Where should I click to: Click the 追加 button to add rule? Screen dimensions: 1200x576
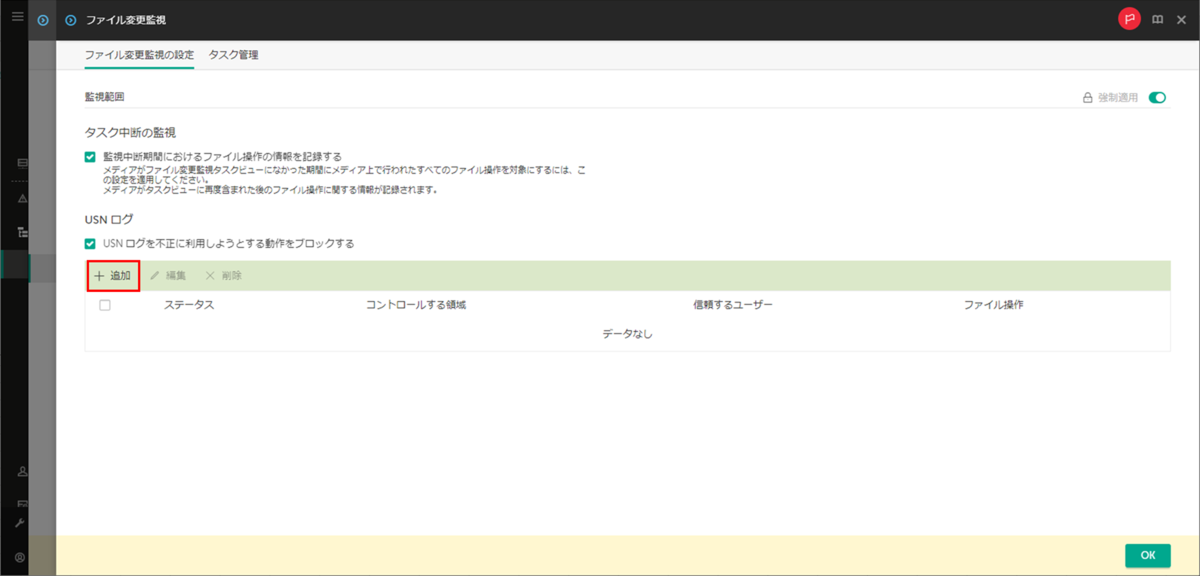(x=114, y=276)
